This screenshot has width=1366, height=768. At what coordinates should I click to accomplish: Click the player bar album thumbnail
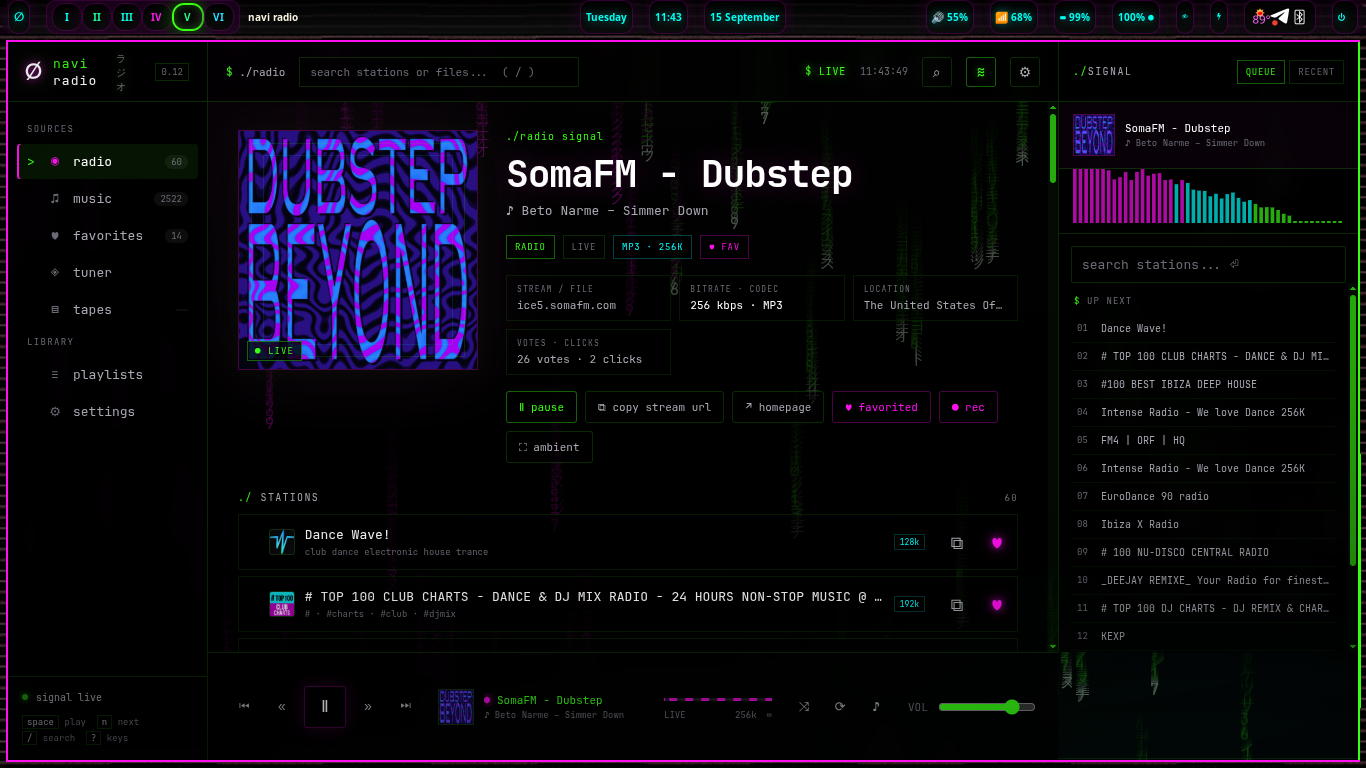click(456, 706)
